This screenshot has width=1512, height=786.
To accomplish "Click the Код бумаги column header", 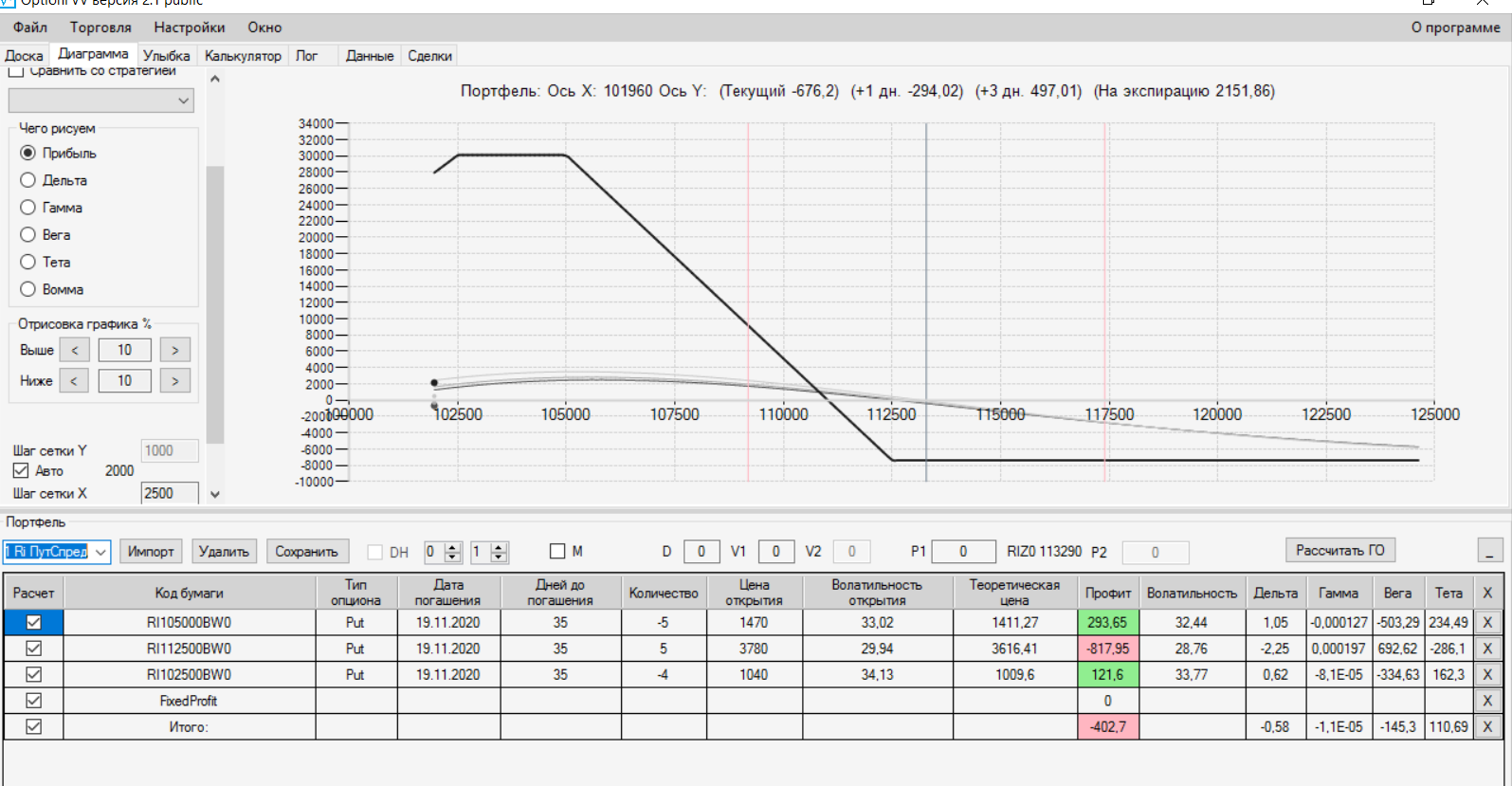I will click(x=190, y=593).
